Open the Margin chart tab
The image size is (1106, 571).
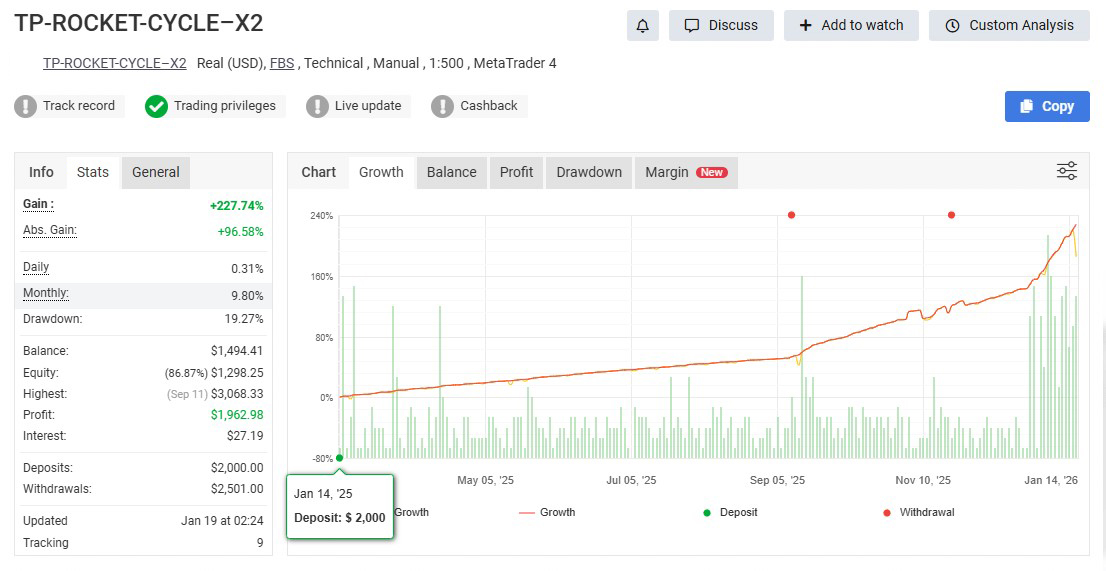(686, 172)
